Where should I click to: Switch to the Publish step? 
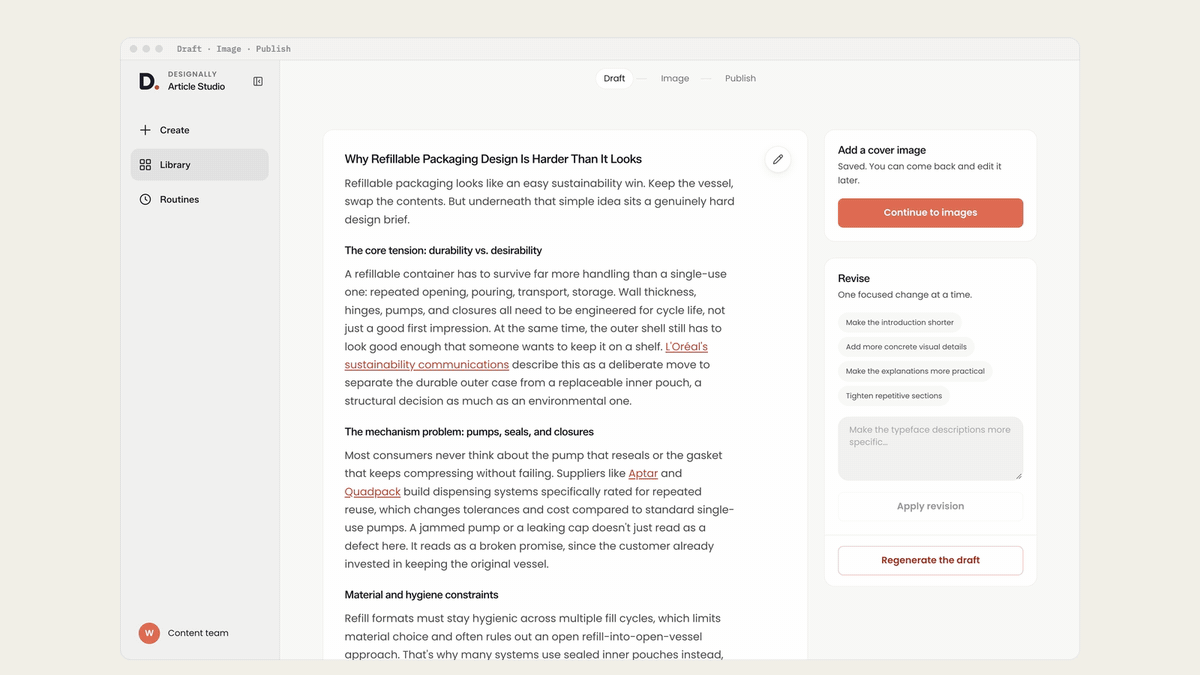coord(740,78)
